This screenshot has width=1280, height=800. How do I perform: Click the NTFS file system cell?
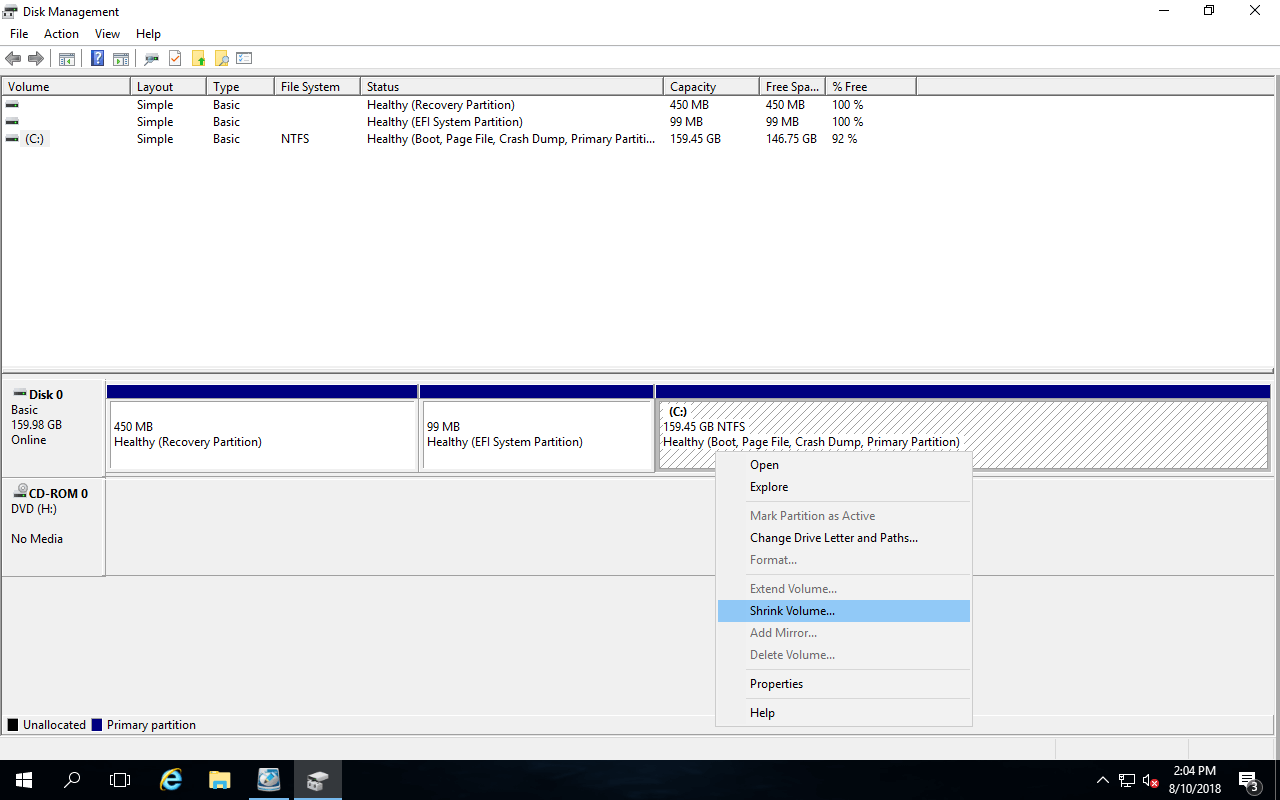[x=295, y=139]
